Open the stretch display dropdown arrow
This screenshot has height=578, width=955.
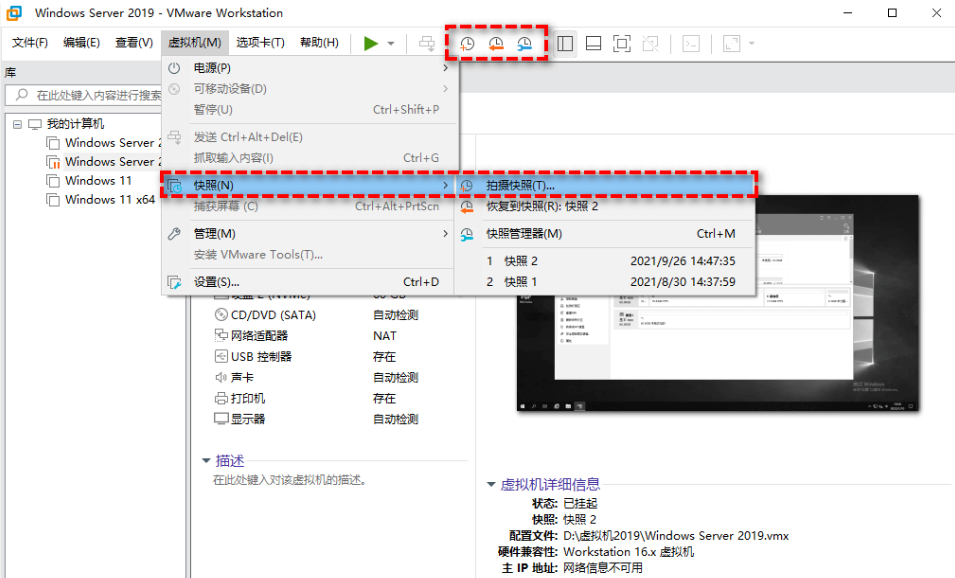[x=752, y=43]
